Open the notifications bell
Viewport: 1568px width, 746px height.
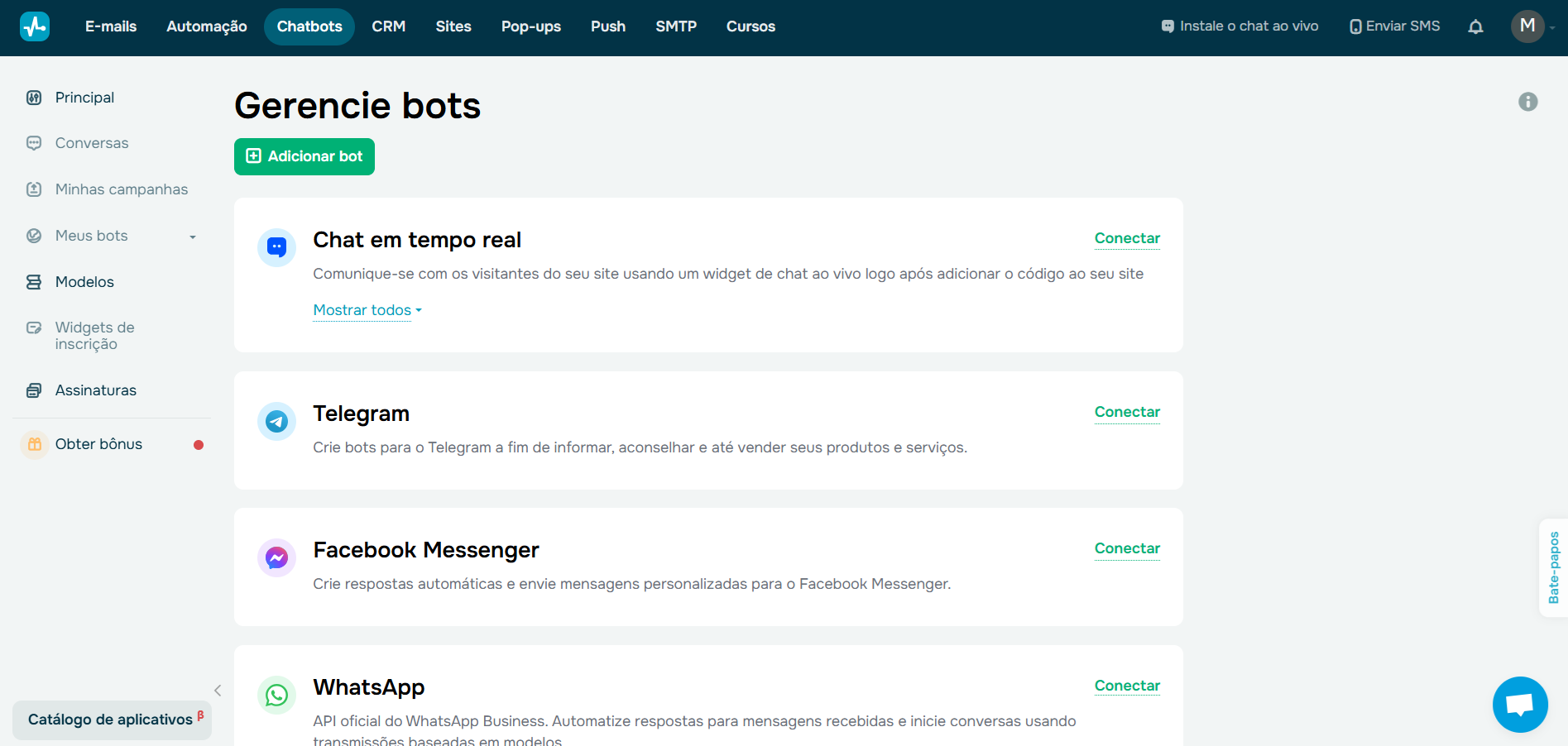point(1475,26)
